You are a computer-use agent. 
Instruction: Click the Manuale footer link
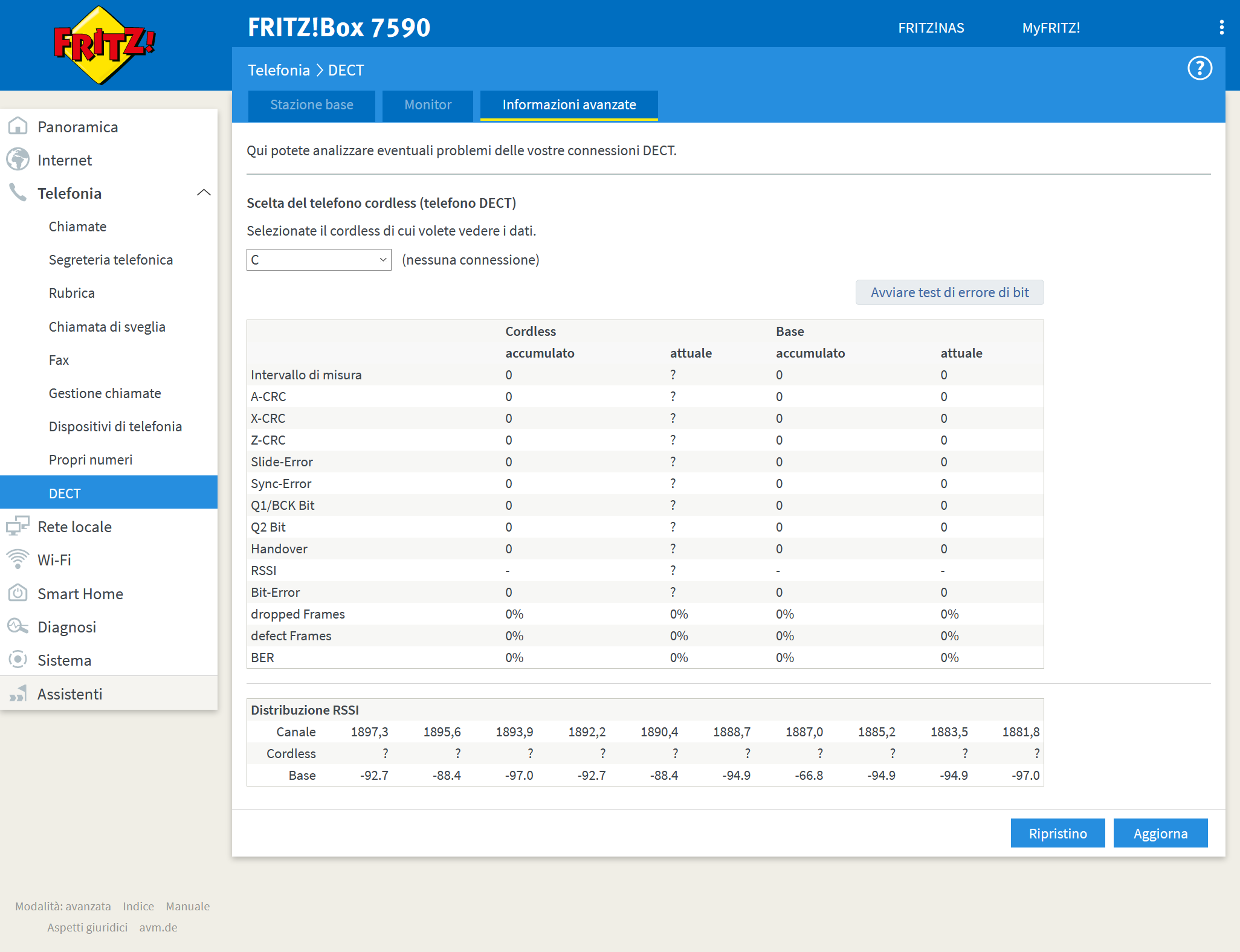[x=188, y=906]
